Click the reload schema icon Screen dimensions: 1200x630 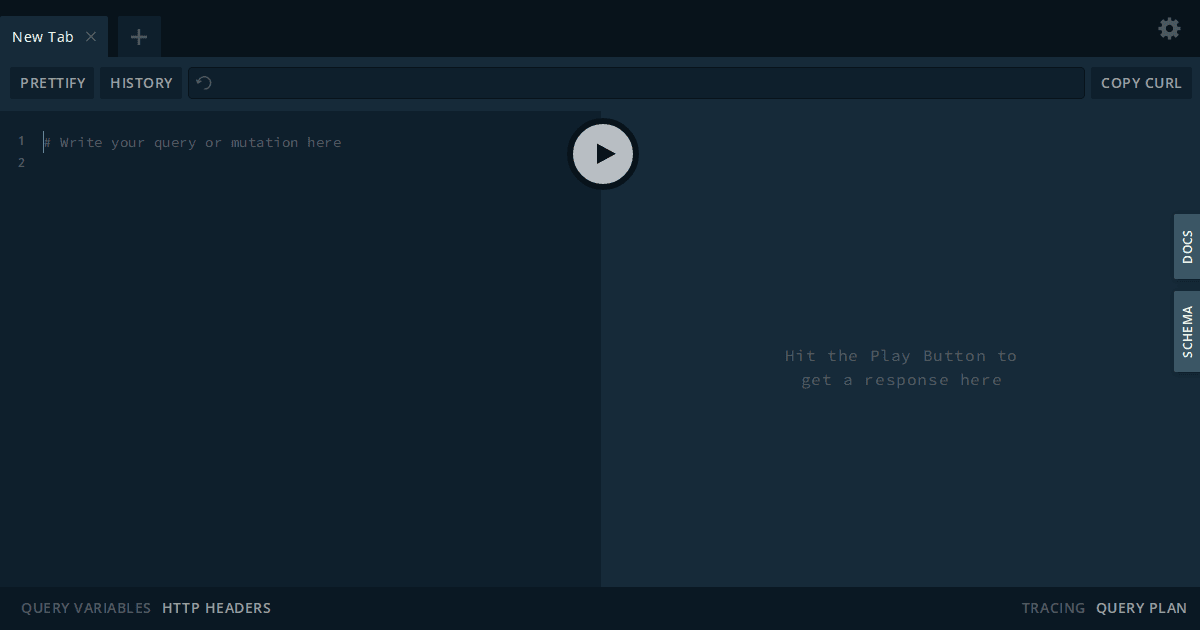tap(204, 83)
